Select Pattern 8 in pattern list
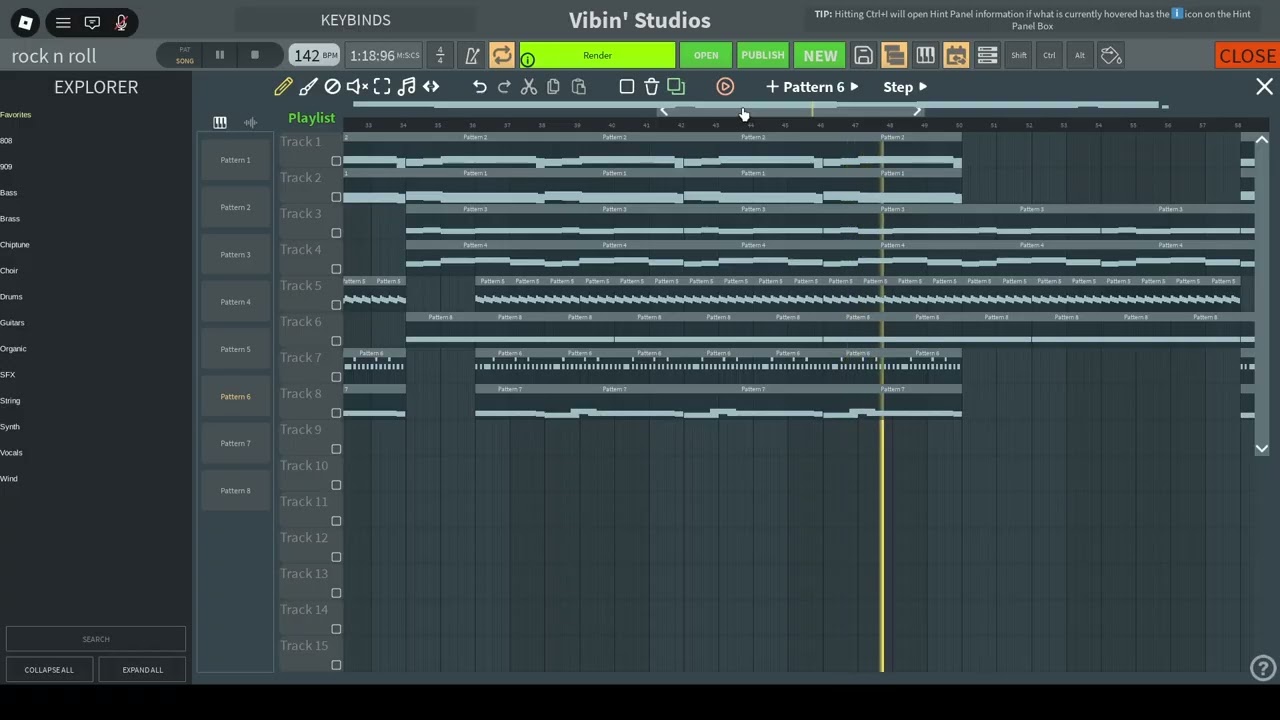 (x=236, y=491)
